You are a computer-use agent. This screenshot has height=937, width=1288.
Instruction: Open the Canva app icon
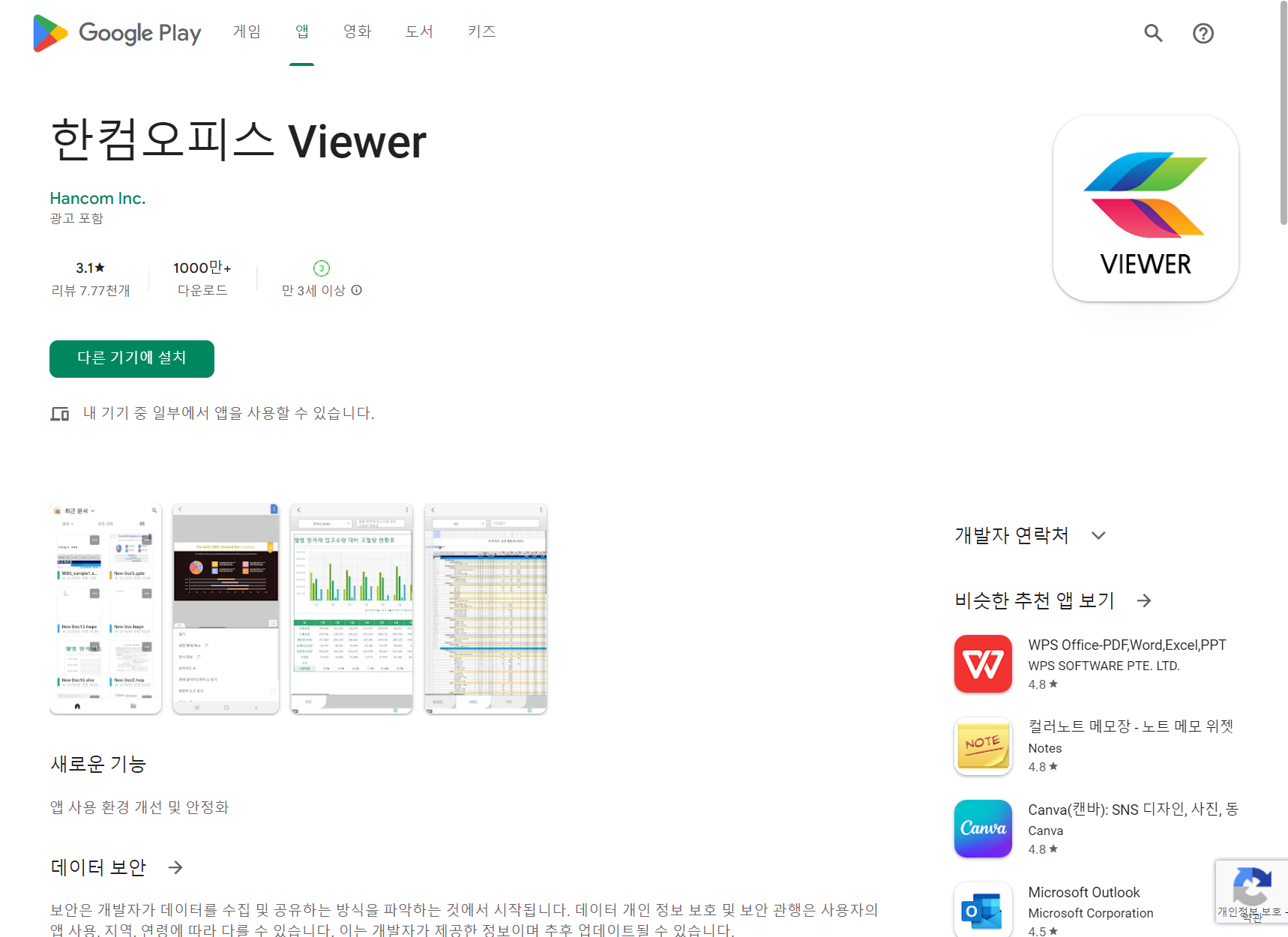point(983,828)
